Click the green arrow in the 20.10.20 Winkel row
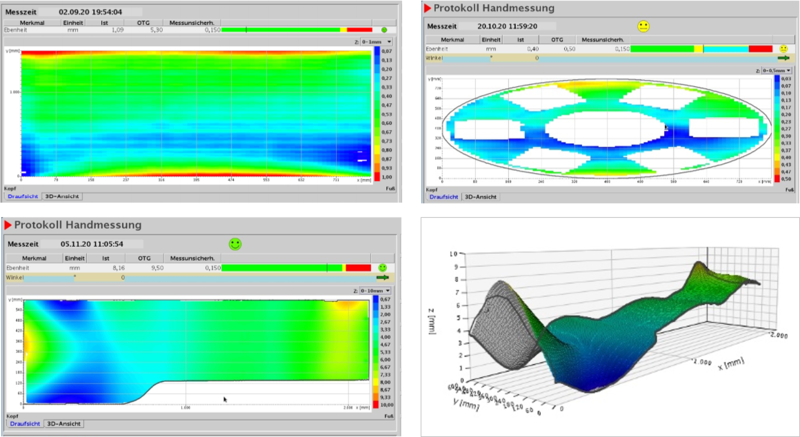Image resolution: width=800 pixels, height=437 pixels. pyautogui.click(x=784, y=58)
